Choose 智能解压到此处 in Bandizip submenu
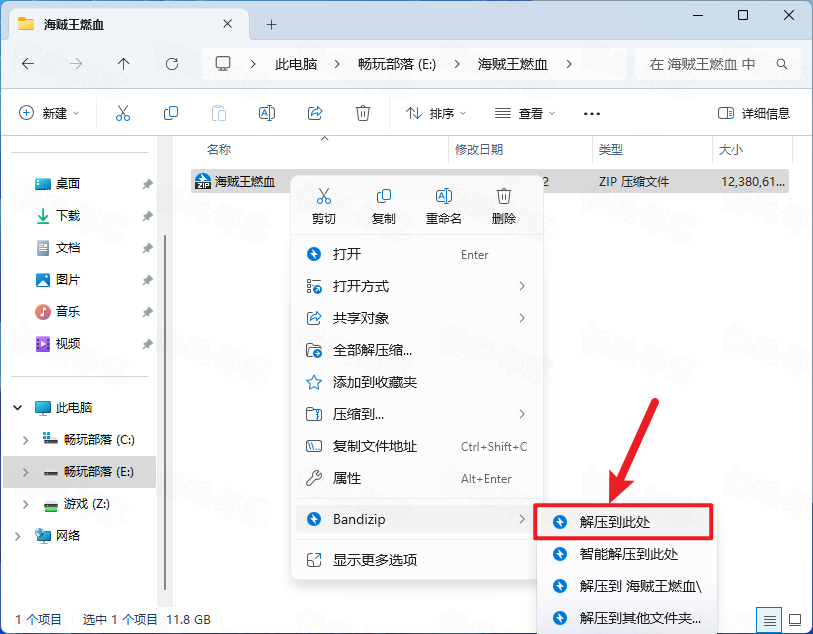813x634 pixels. (626, 554)
